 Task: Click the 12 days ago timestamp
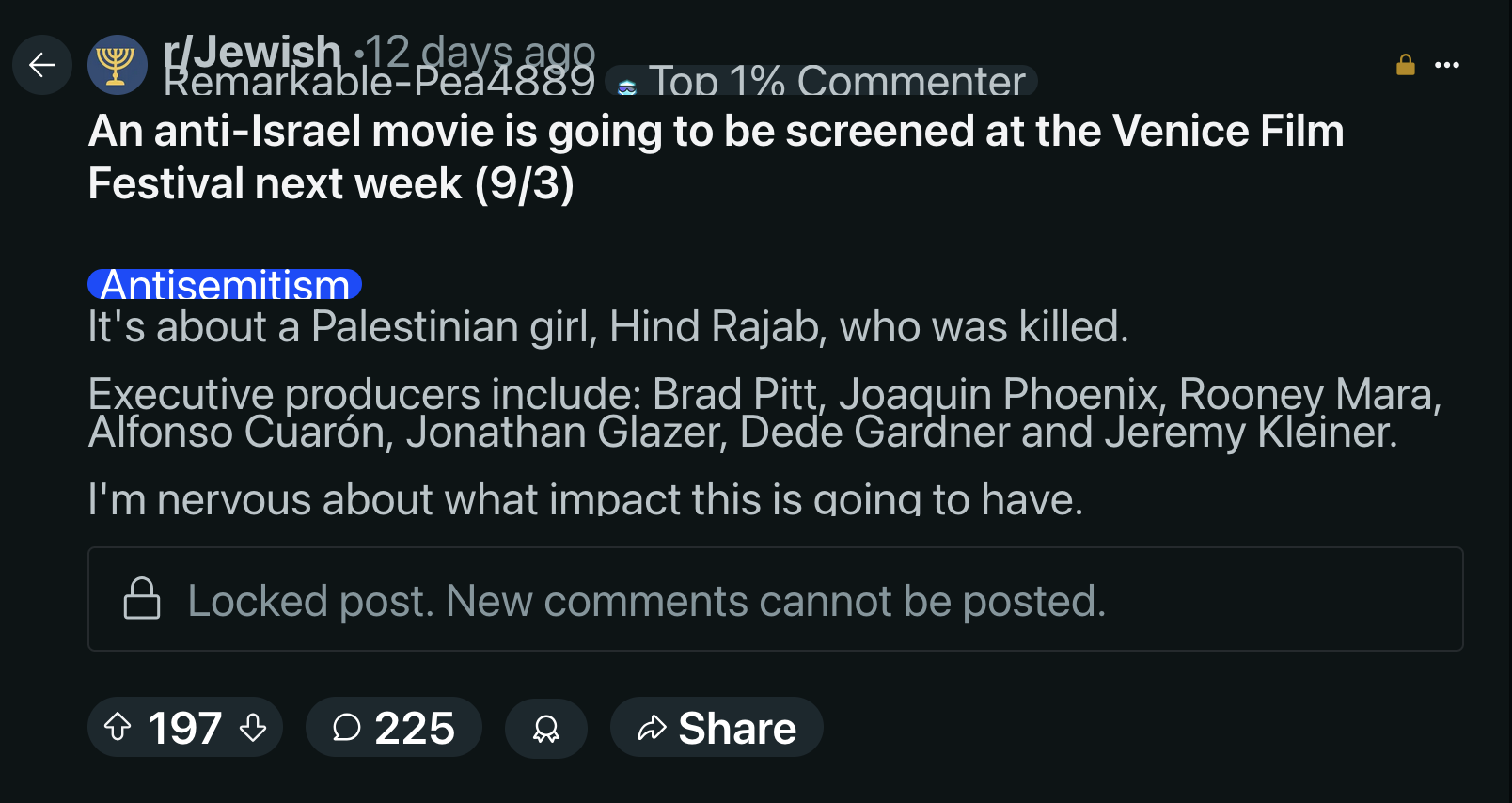point(480,51)
